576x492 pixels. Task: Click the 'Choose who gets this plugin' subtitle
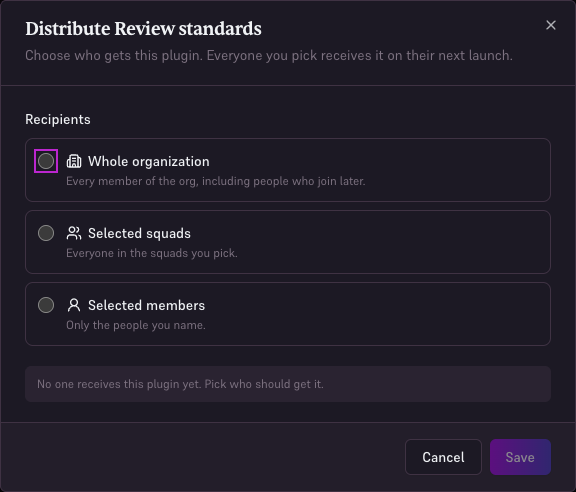point(269,55)
